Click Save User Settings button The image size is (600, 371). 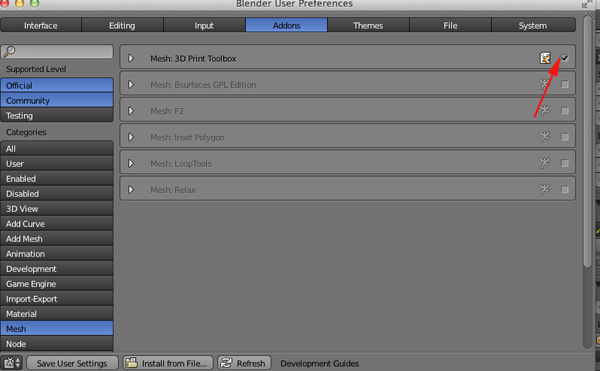point(72,363)
